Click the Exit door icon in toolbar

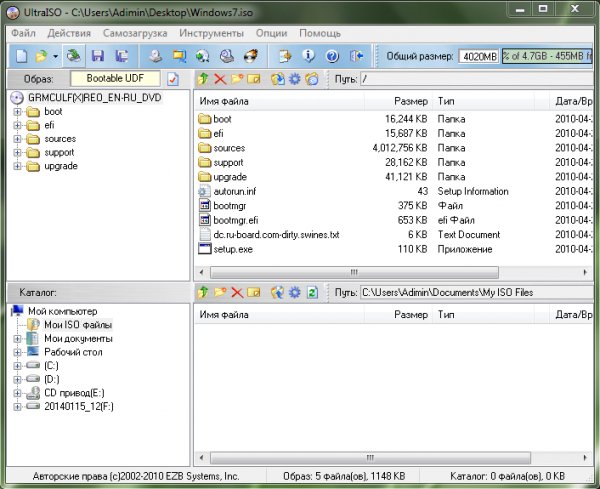356,56
